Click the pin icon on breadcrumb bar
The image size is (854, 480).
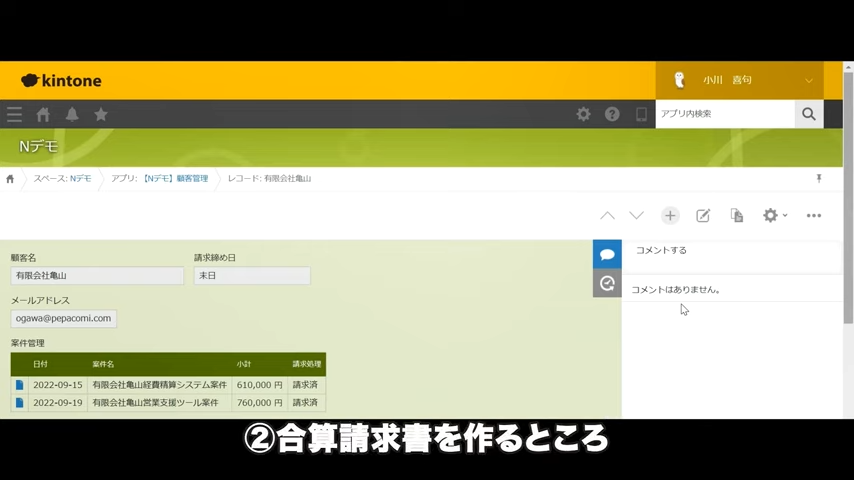819,178
